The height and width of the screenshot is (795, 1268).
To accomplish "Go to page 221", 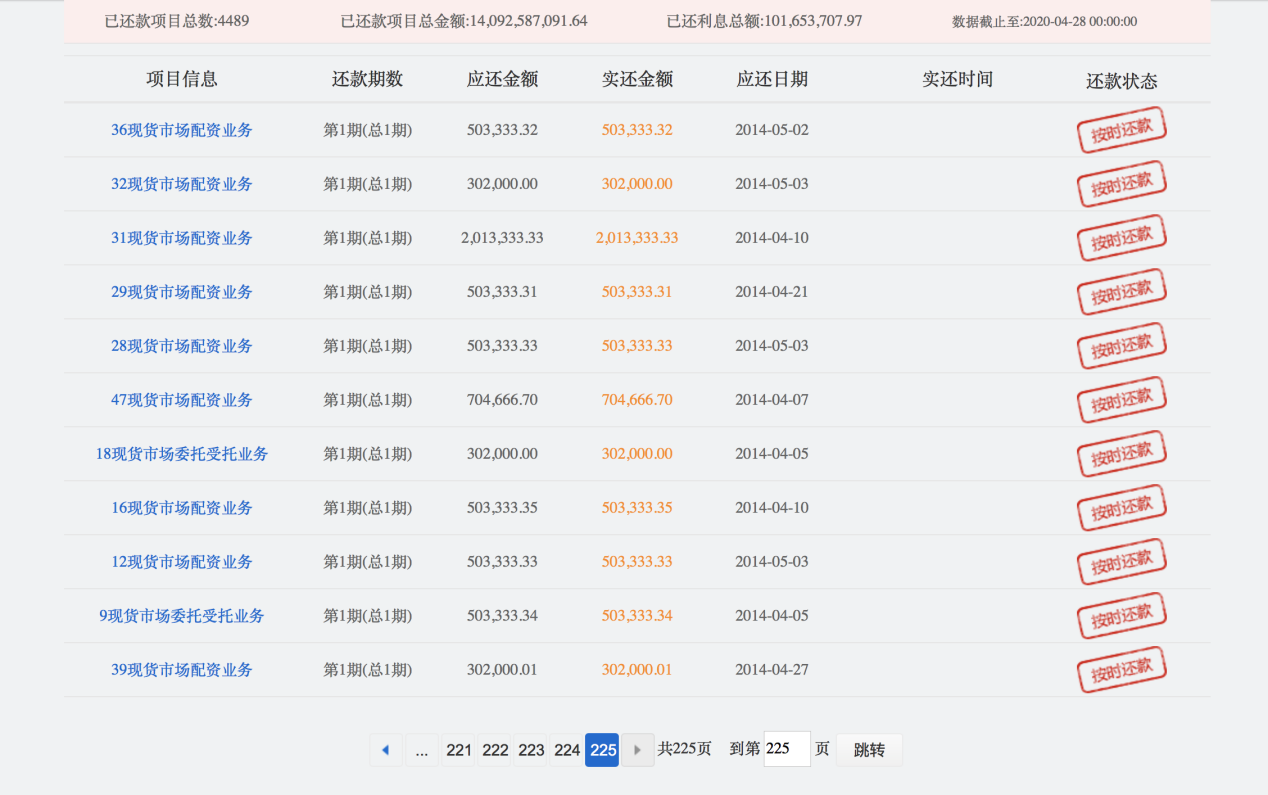I will pos(458,749).
